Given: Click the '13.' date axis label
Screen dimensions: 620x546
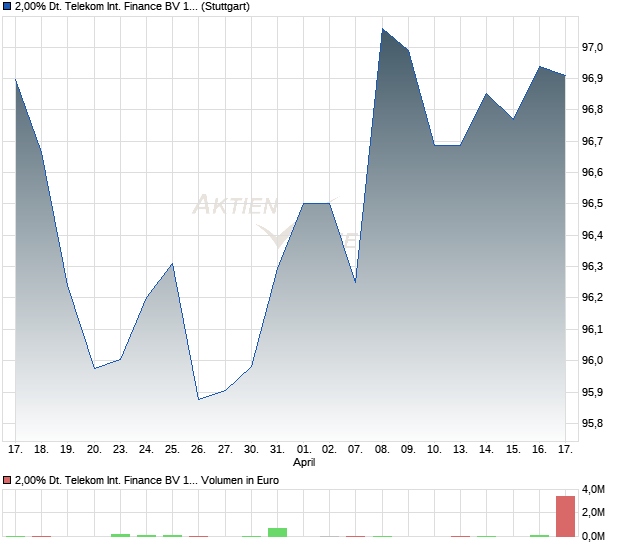Looking at the screenshot, I should 460,450.
